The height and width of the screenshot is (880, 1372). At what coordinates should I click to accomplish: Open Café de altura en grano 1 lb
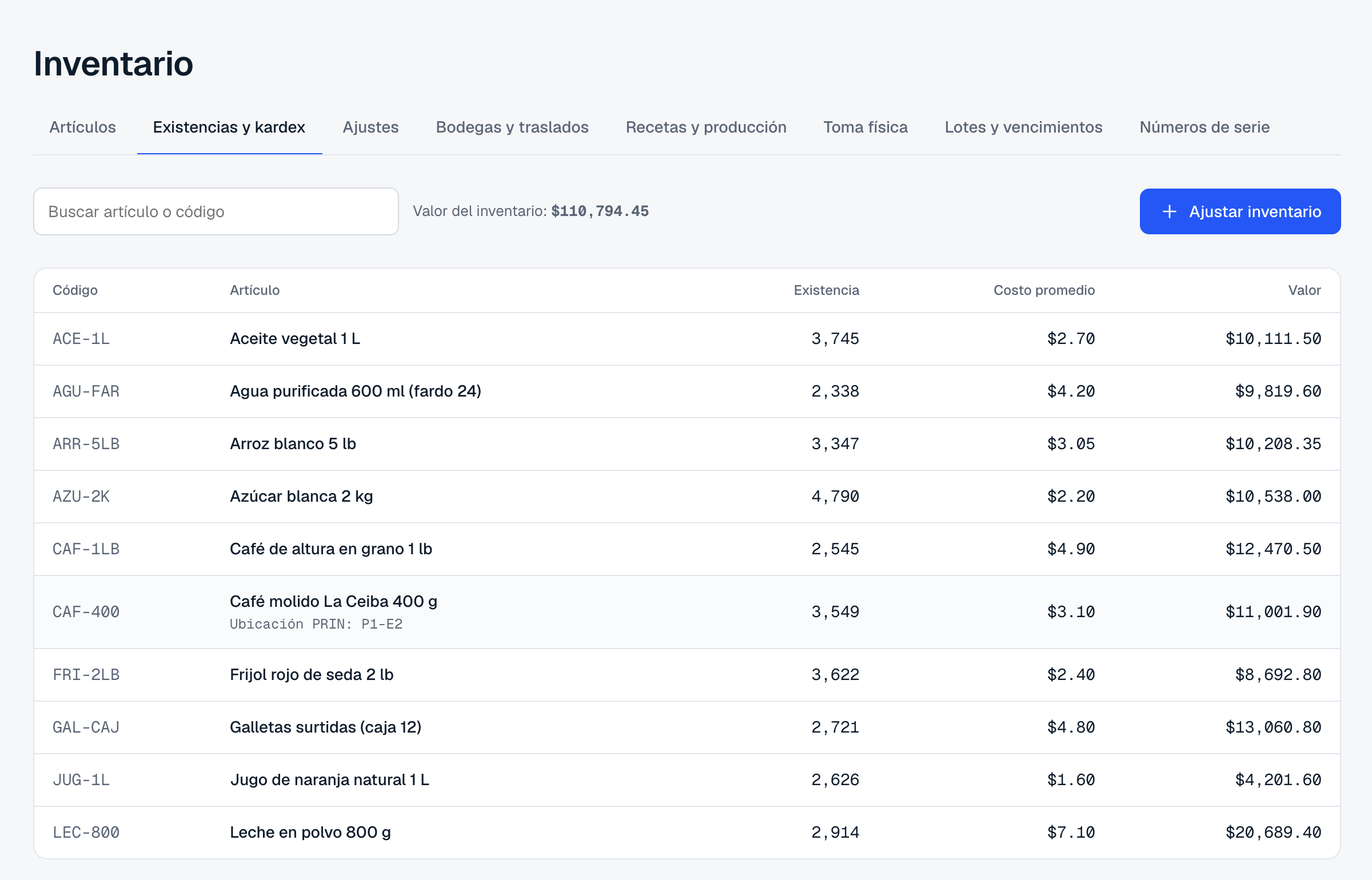pyautogui.click(x=687, y=549)
